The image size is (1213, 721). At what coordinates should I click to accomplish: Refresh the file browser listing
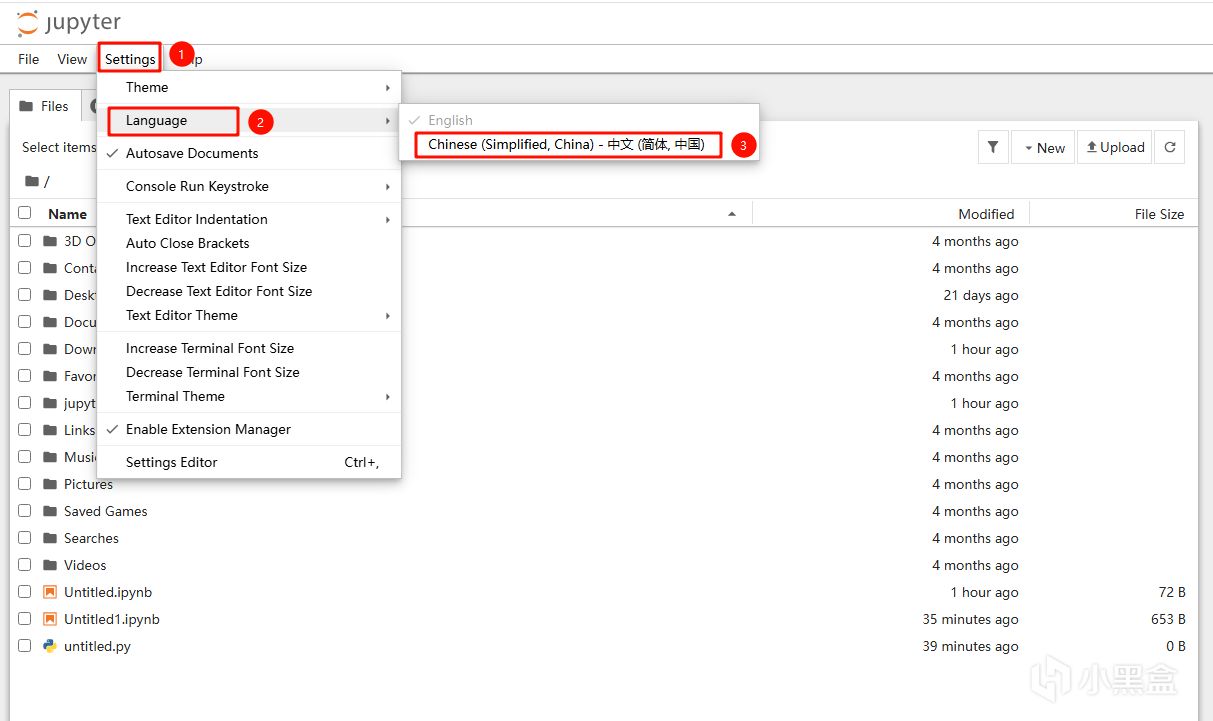point(1169,147)
